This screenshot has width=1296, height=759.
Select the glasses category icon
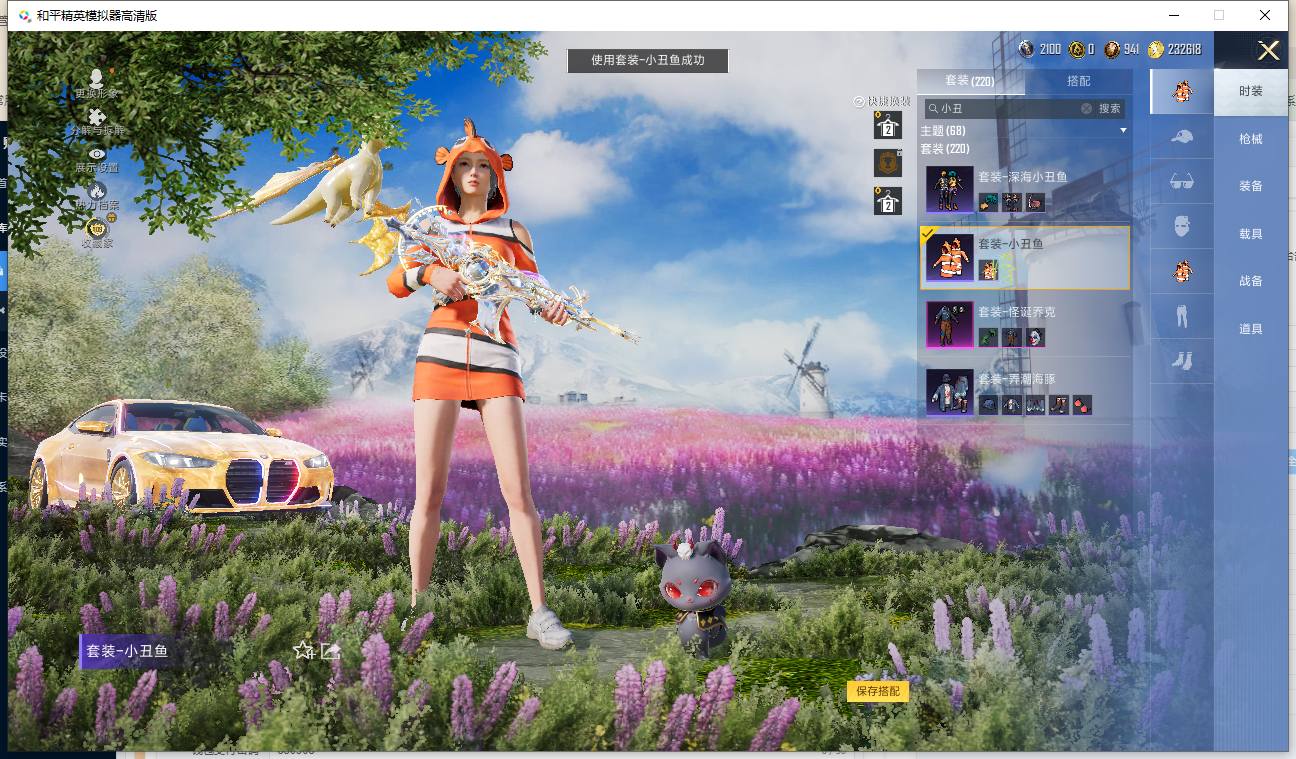click(x=1182, y=181)
